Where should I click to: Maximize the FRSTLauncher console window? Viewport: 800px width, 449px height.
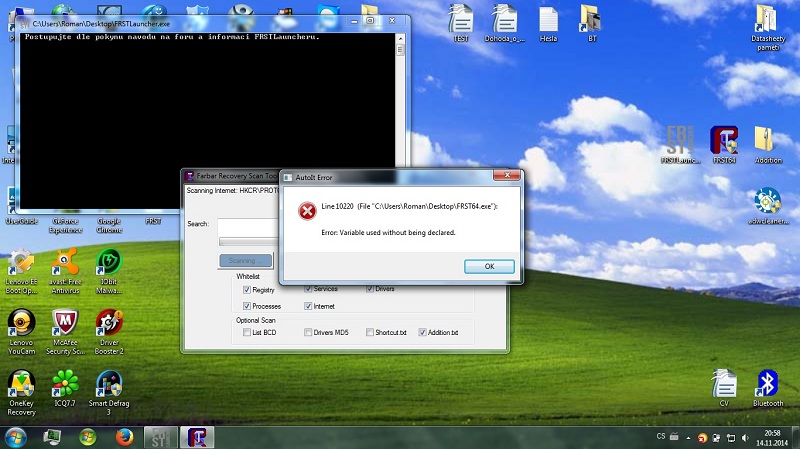(x=370, y=21)
